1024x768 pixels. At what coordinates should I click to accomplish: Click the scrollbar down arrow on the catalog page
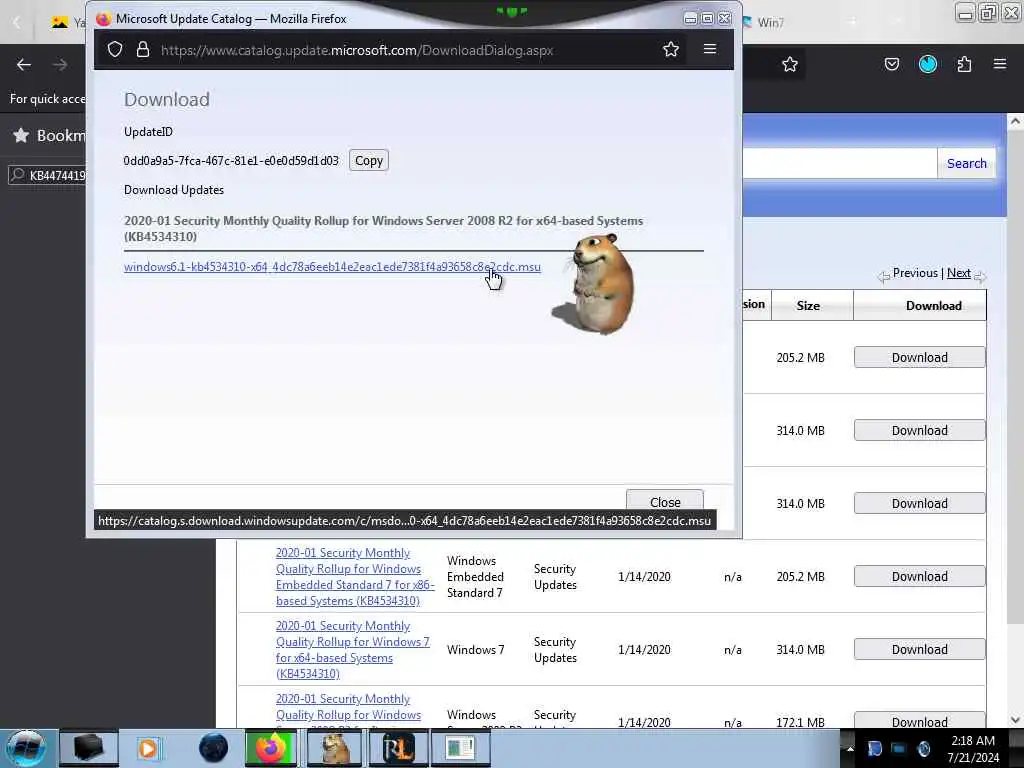[x=1015, y=720]
